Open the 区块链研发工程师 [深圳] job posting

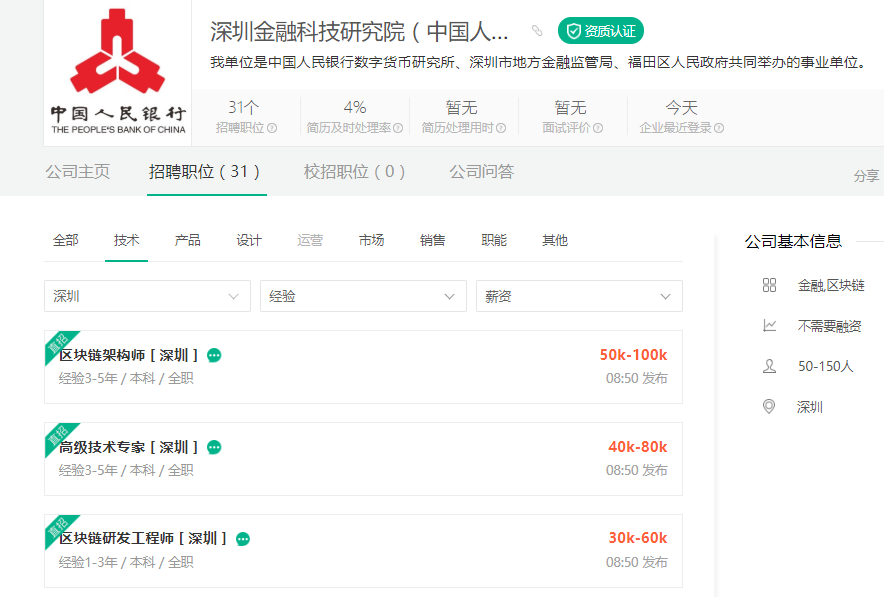tap(143, 539)
